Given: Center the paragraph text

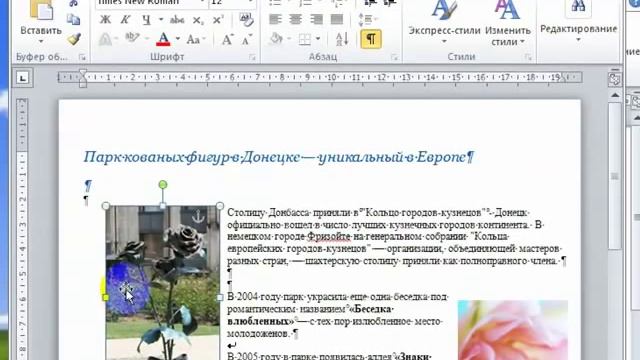Looking at the screenshot, I should coord(296,19).
